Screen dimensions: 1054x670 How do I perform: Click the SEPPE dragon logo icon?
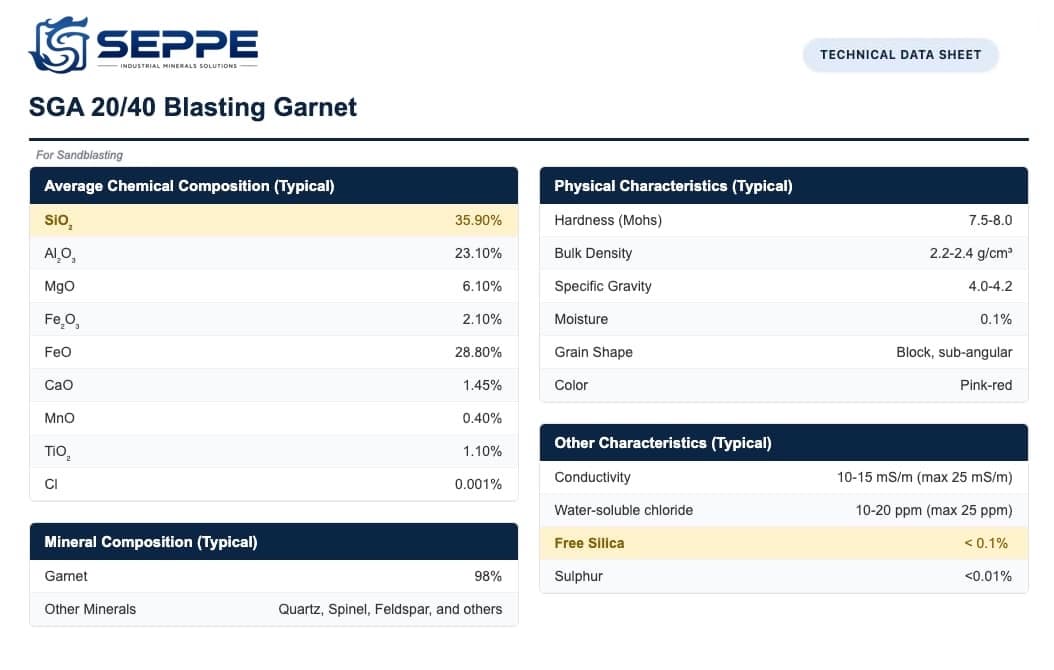tap(58, 44)
